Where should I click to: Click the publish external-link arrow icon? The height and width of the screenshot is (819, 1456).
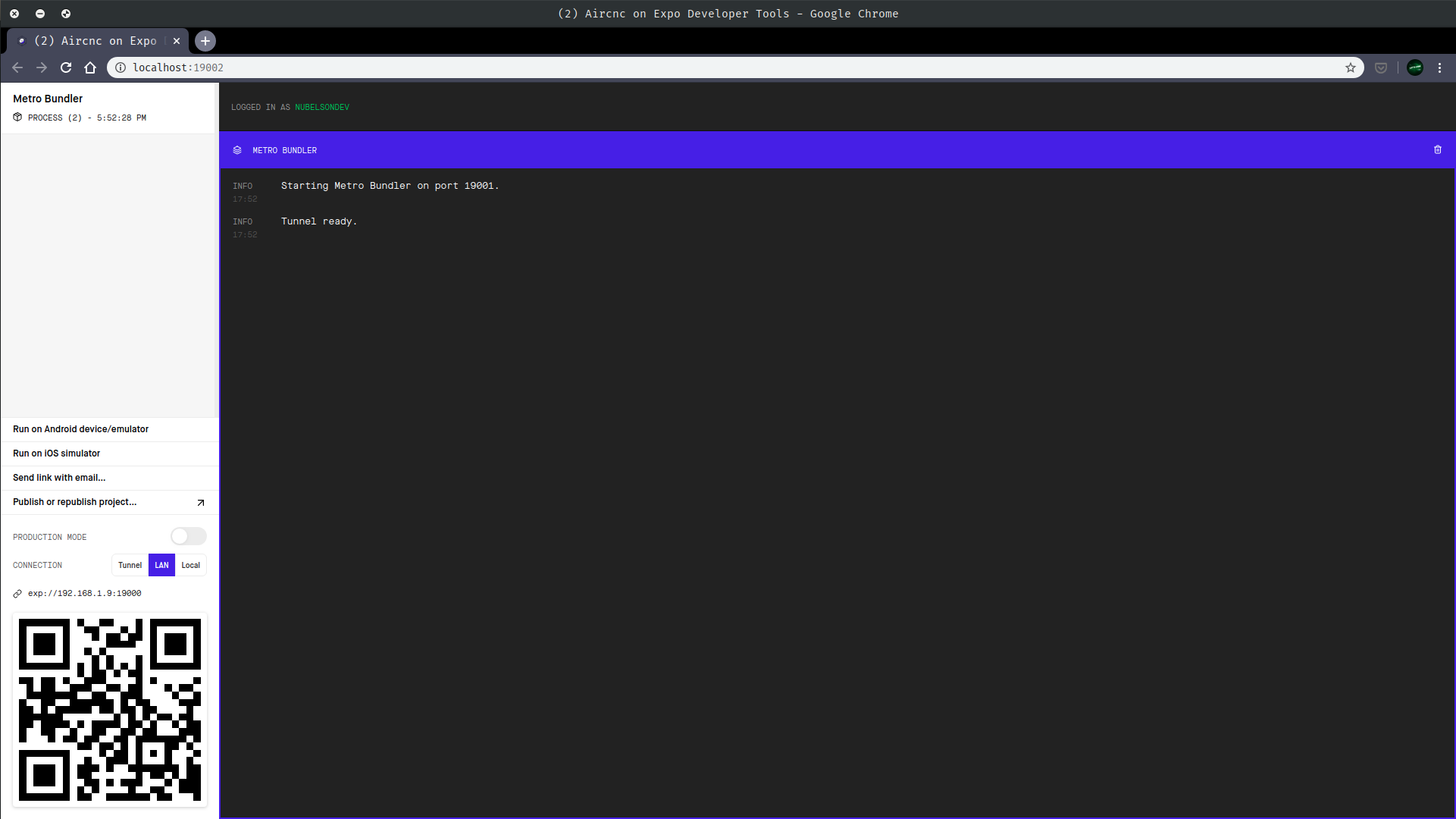201,503
